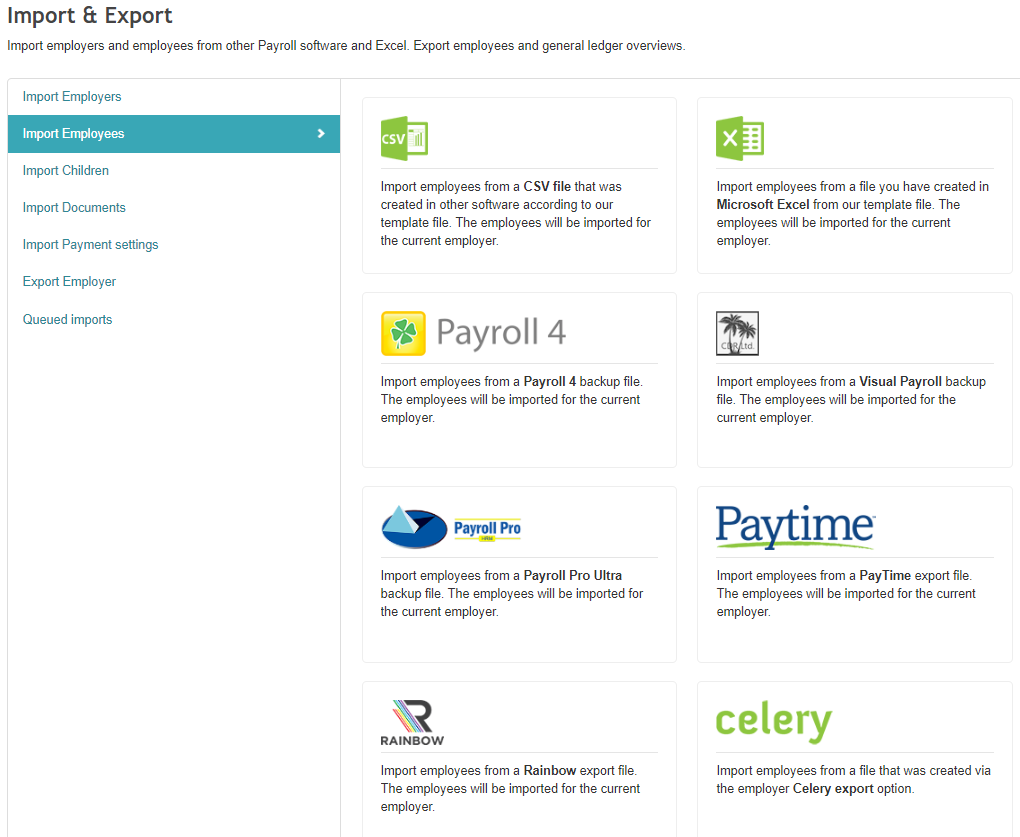Click the green celery logo
Viewport: 1020px width, 837px height.
click(773, 721)
